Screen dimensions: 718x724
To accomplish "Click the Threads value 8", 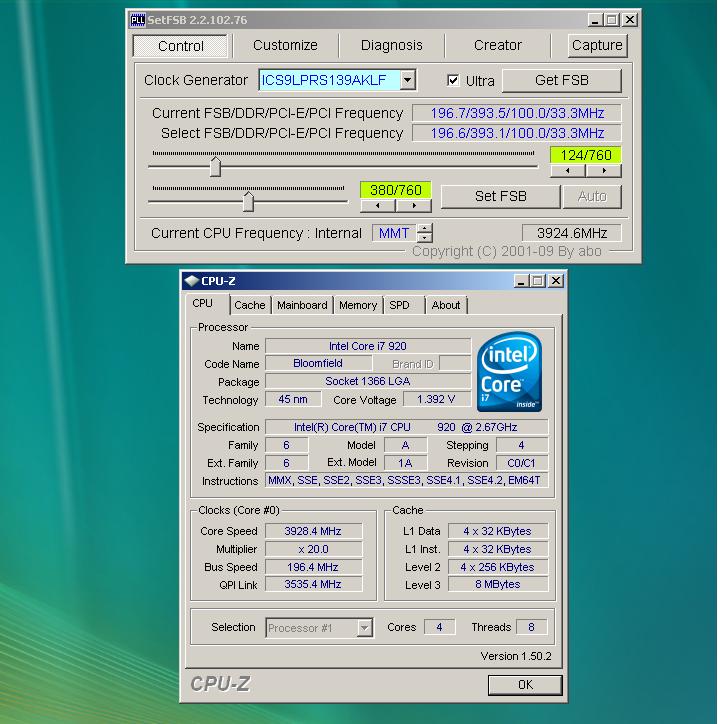I will click(531, 627).
